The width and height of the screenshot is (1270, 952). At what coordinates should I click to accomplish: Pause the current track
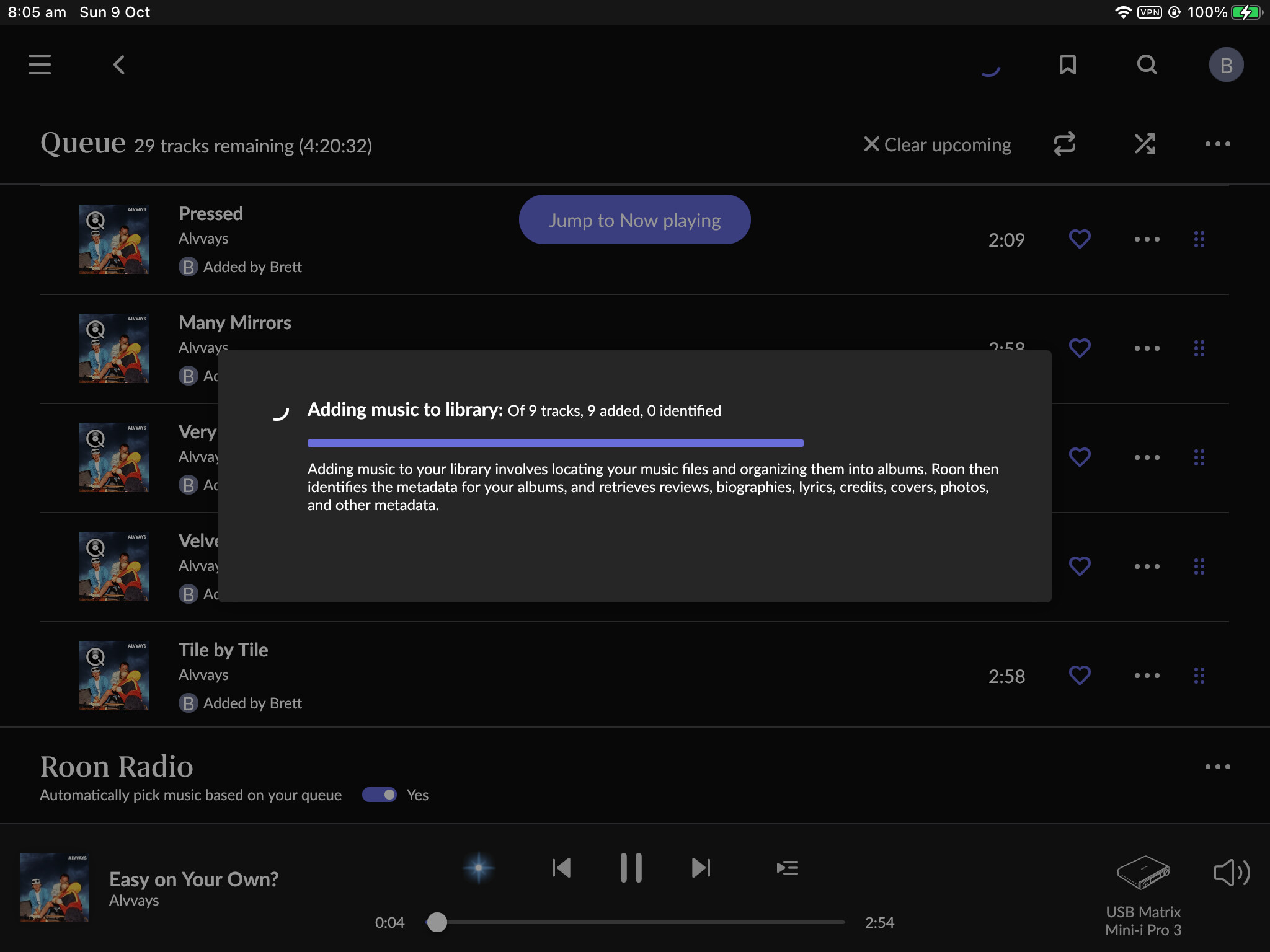point(631,868)
